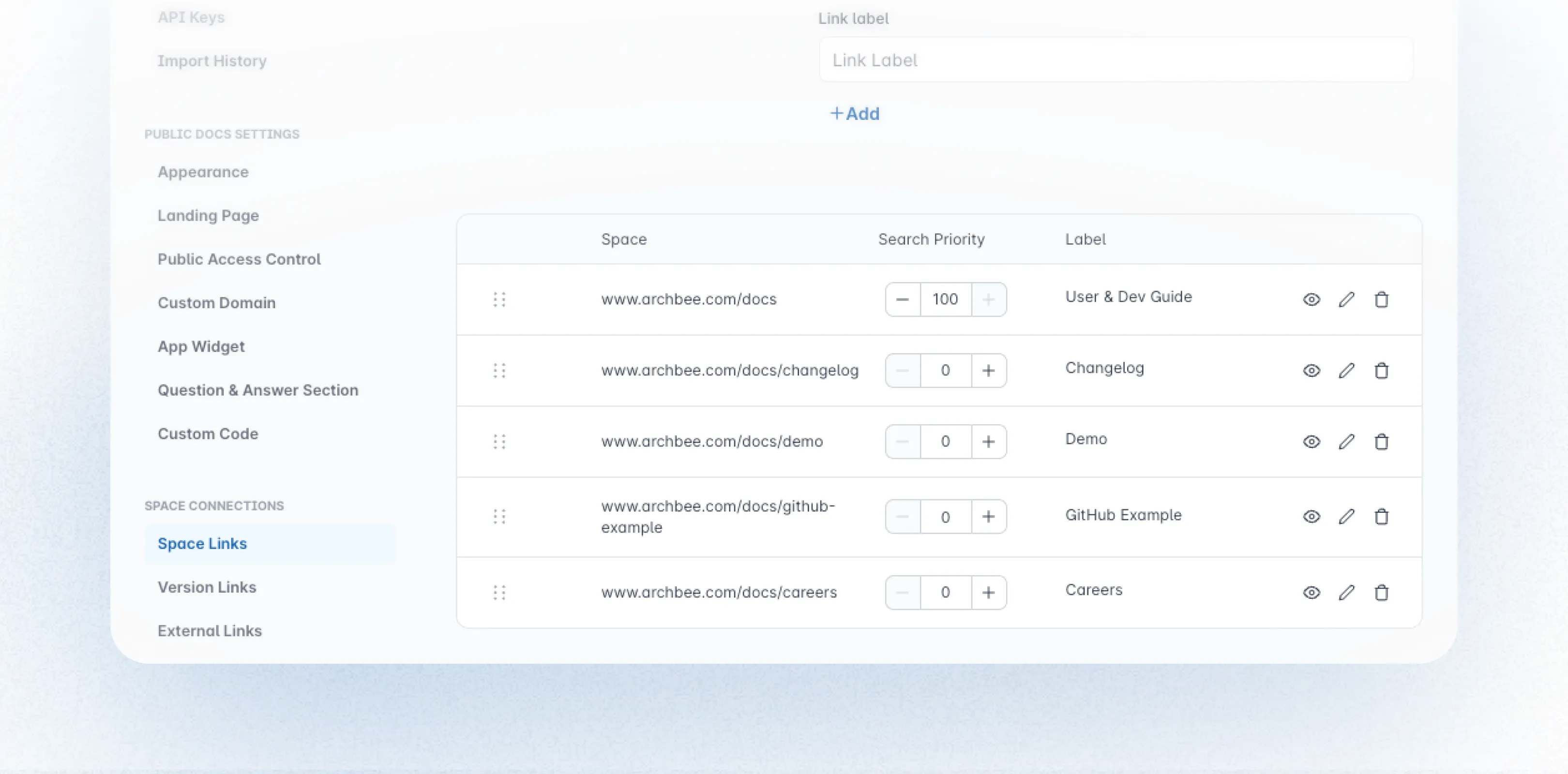Open API Keys settings

click(191, 17)
